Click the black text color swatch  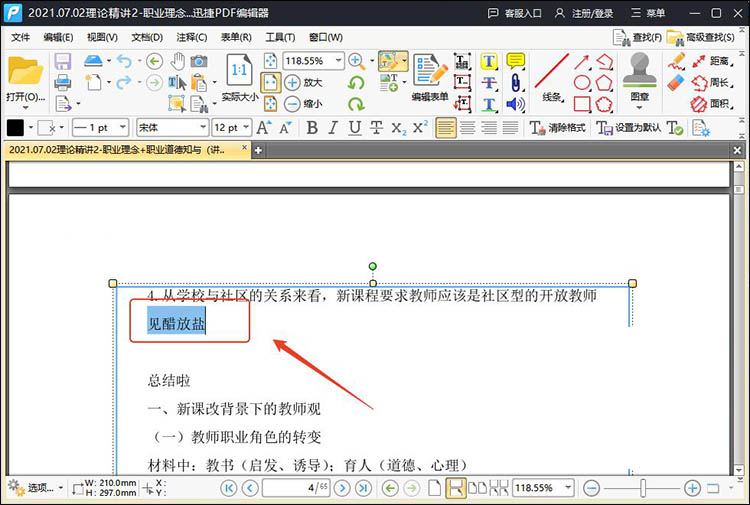pyautogui.click(x=15, y=128)
